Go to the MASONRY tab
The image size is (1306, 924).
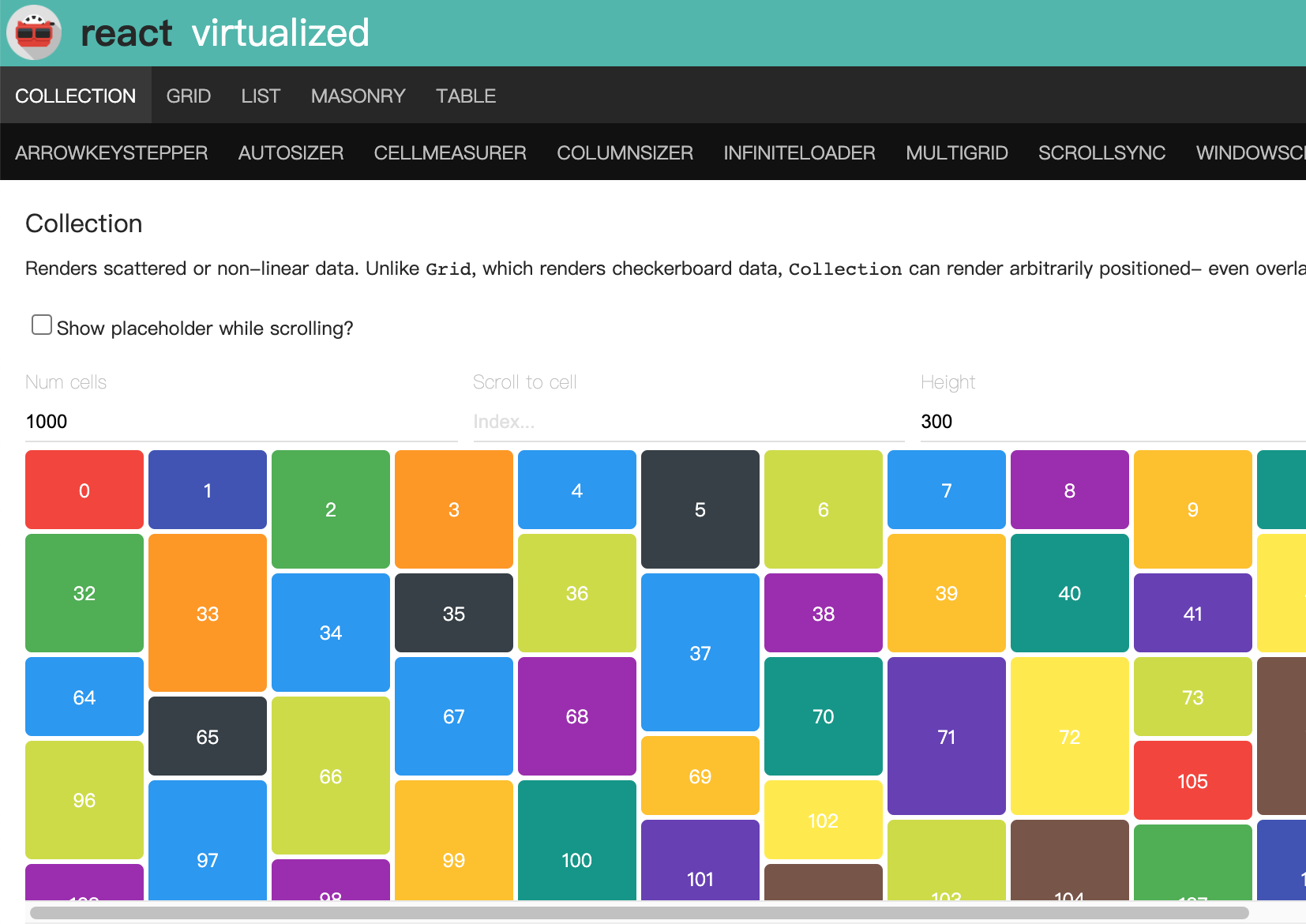[358, 96]
